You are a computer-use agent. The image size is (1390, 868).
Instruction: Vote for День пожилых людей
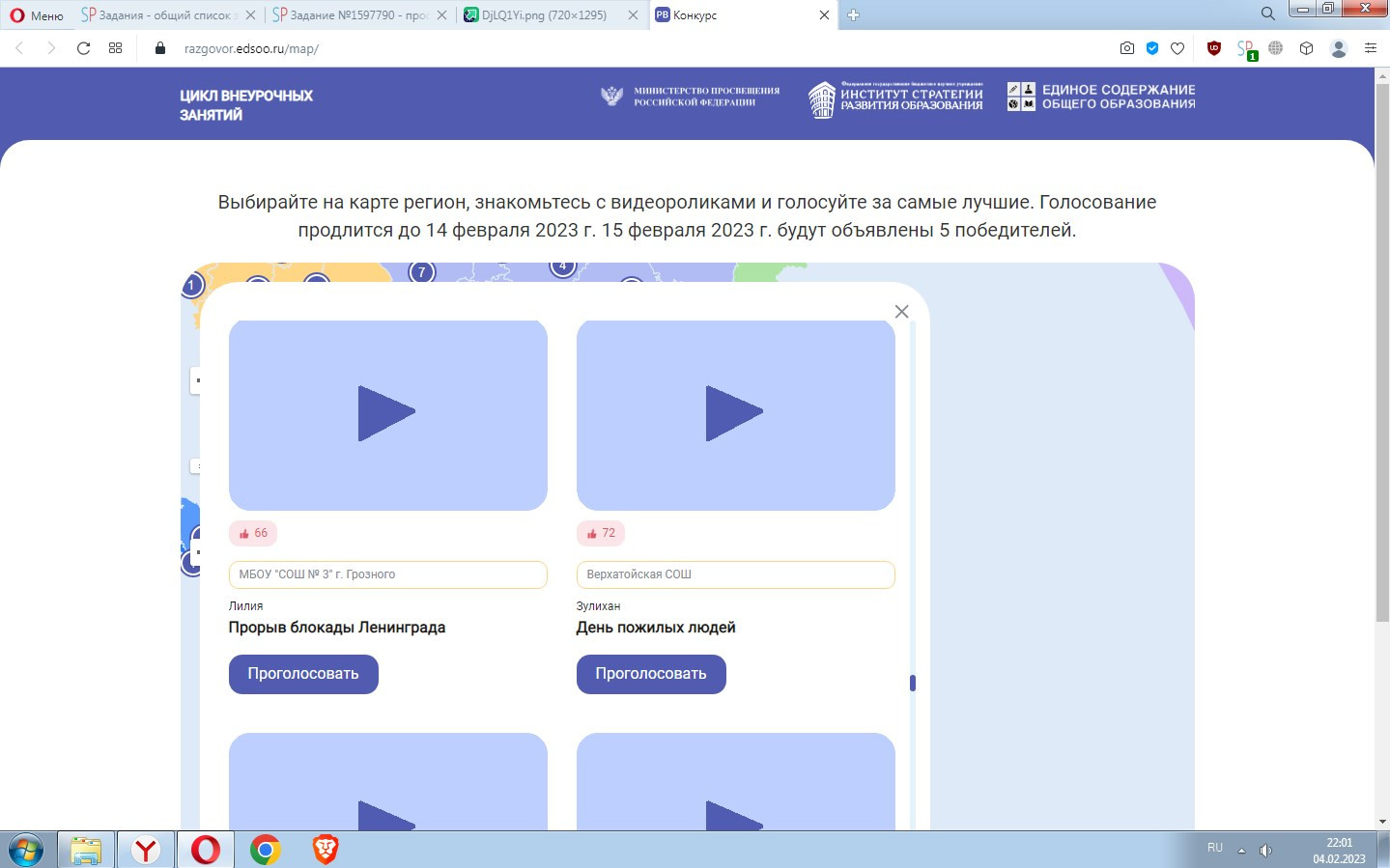pos(651,674)
